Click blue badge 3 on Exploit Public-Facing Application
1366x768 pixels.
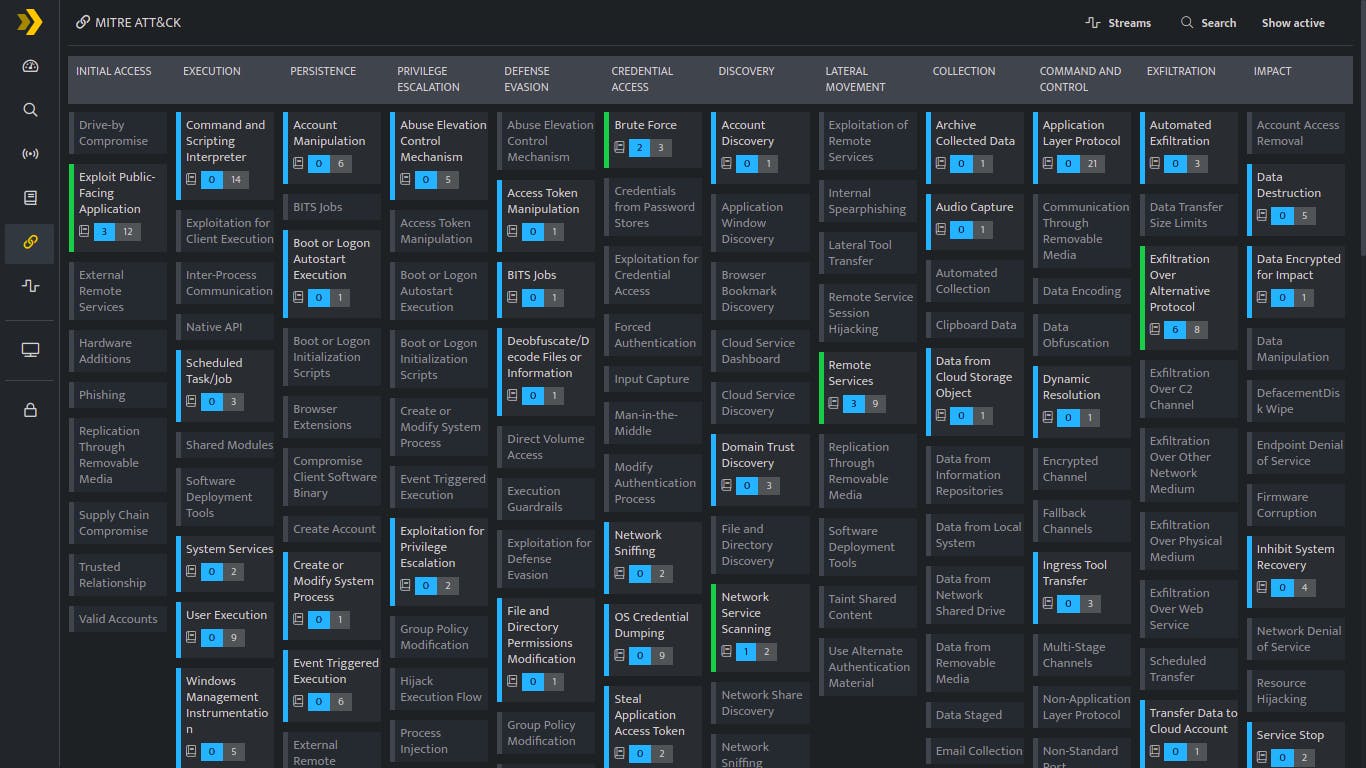click(x=106, y=232)
